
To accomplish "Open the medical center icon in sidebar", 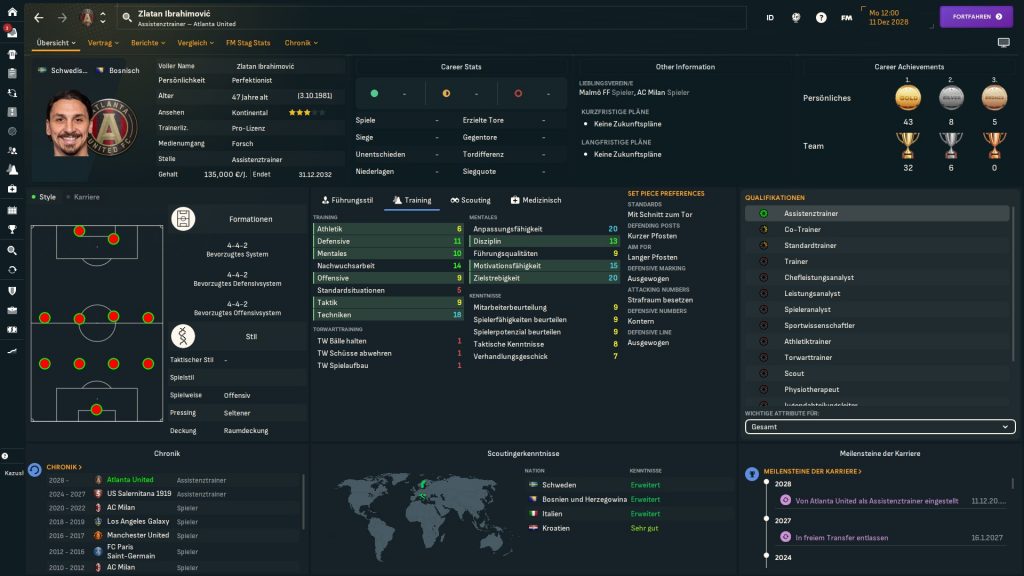I will [12, 189].
